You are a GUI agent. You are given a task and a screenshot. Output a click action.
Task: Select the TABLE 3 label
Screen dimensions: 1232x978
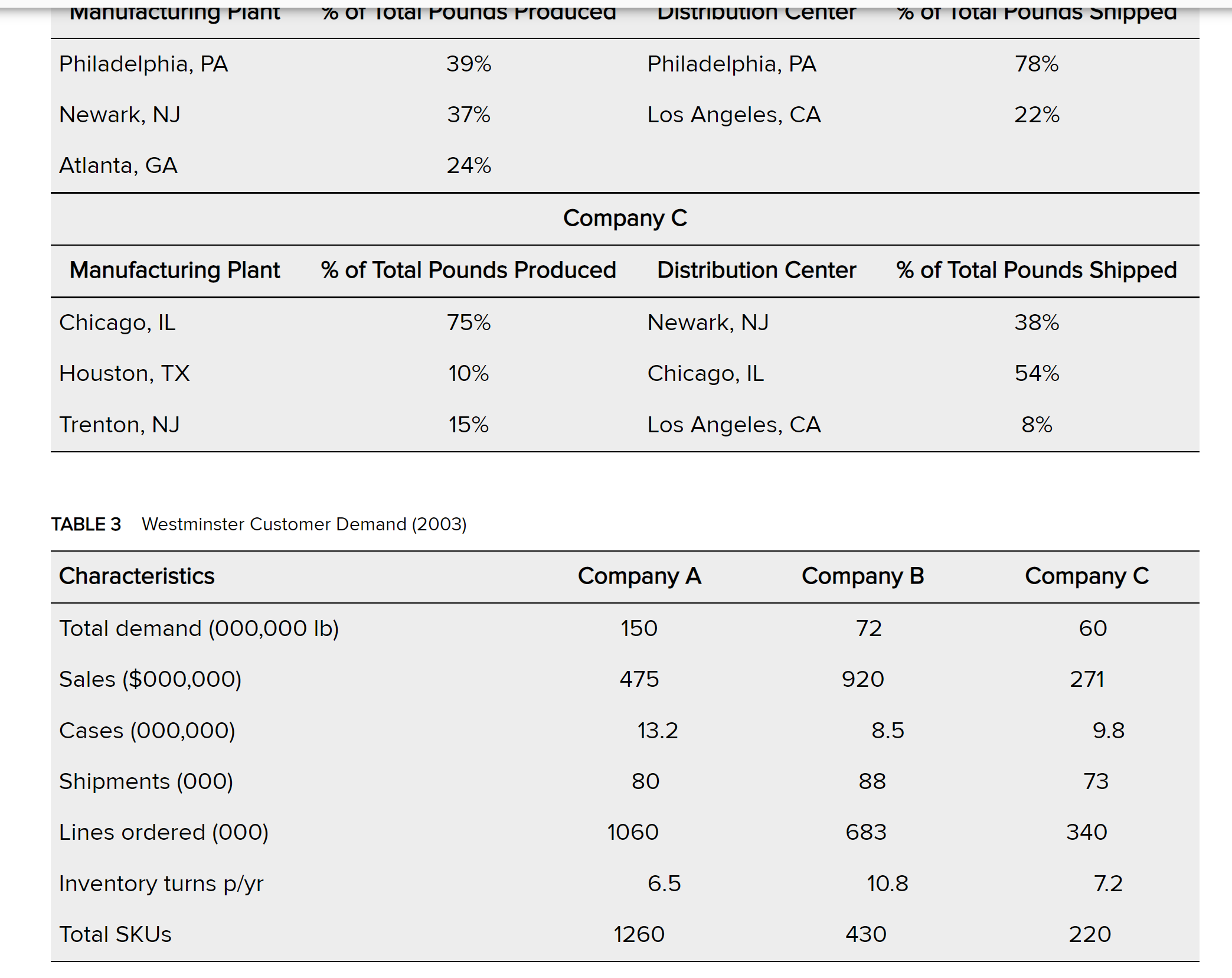pos(86,524)
